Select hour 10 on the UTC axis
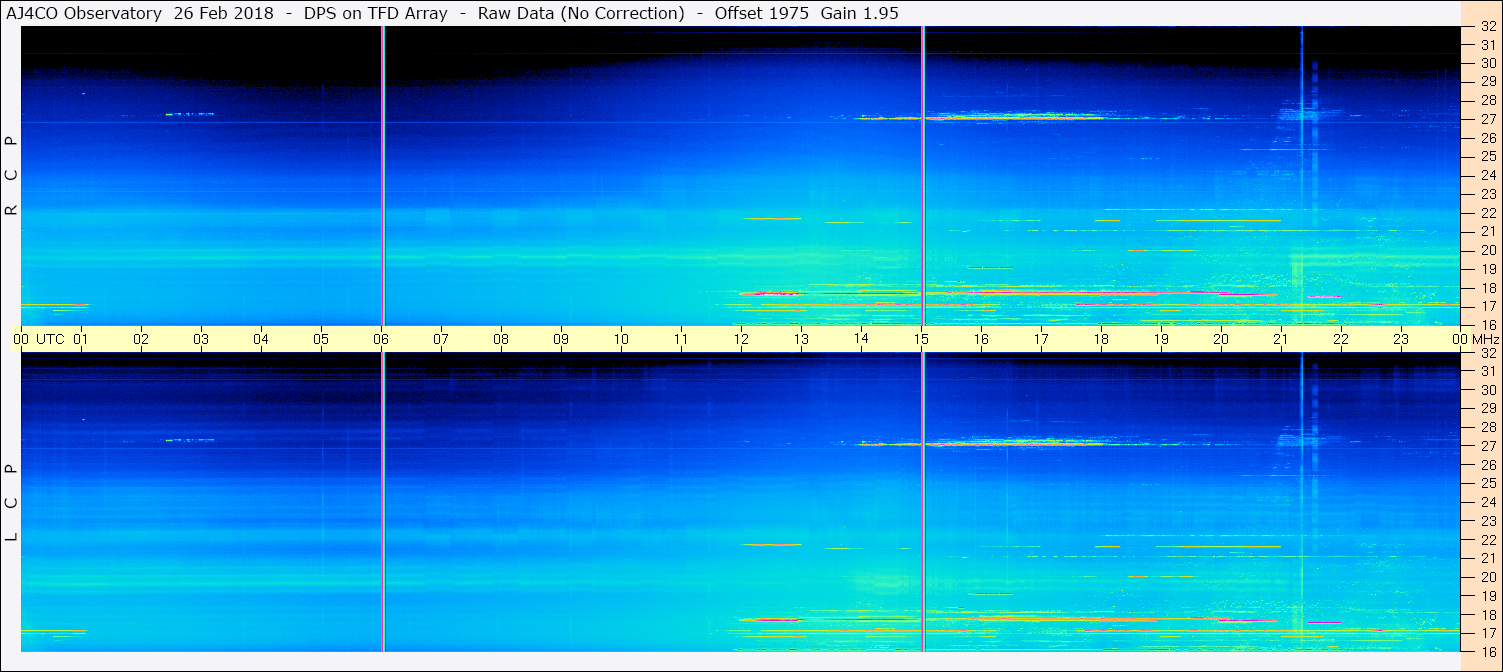 click(x=621, y=339)
